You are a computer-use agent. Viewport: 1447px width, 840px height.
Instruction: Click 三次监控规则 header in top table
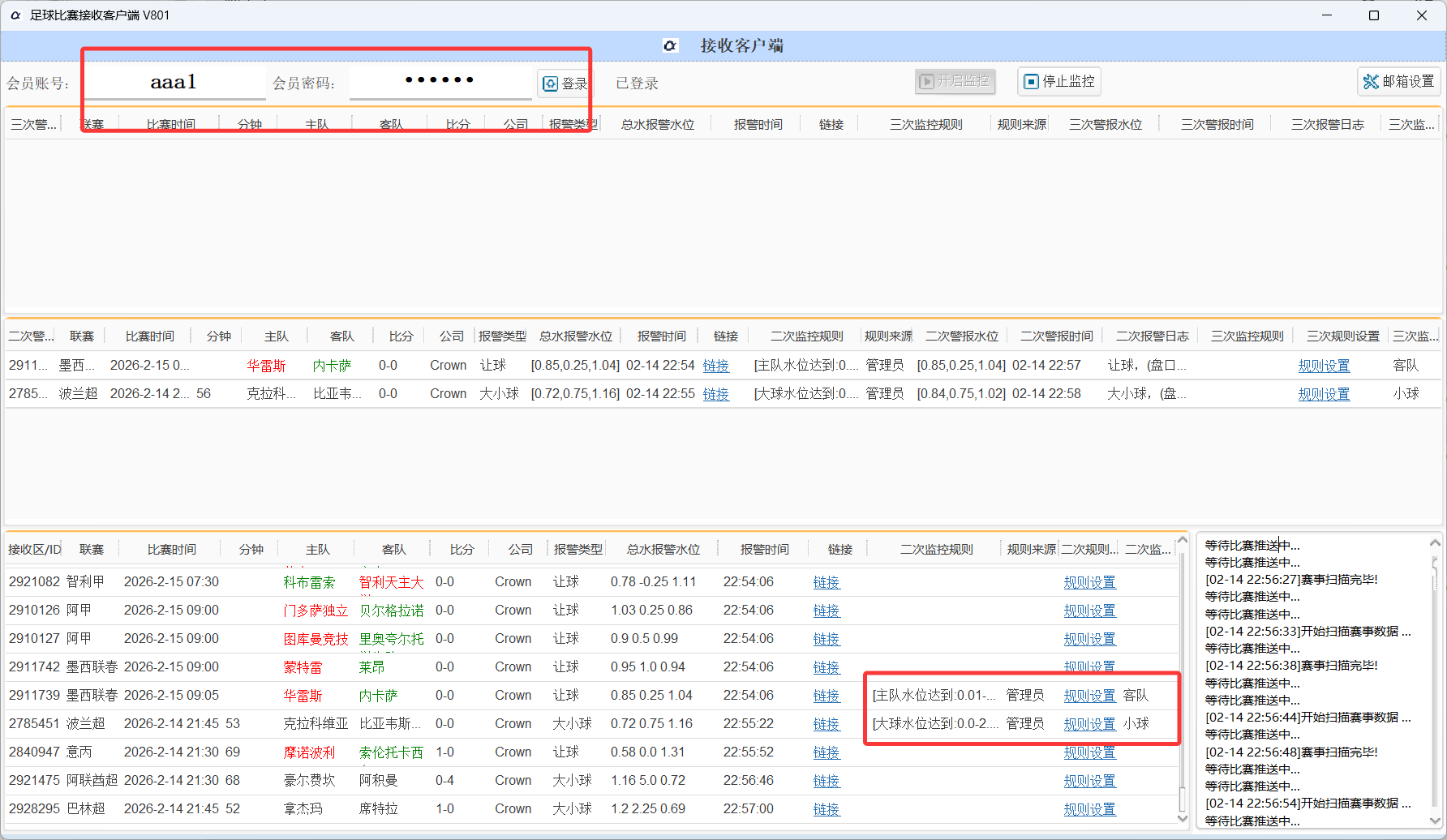pyautogui.click(x=925, y=124)
